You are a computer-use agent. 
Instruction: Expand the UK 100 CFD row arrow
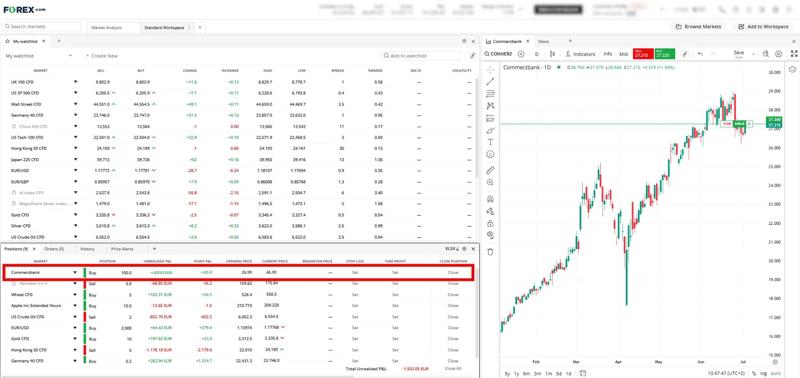coord(76,82)
